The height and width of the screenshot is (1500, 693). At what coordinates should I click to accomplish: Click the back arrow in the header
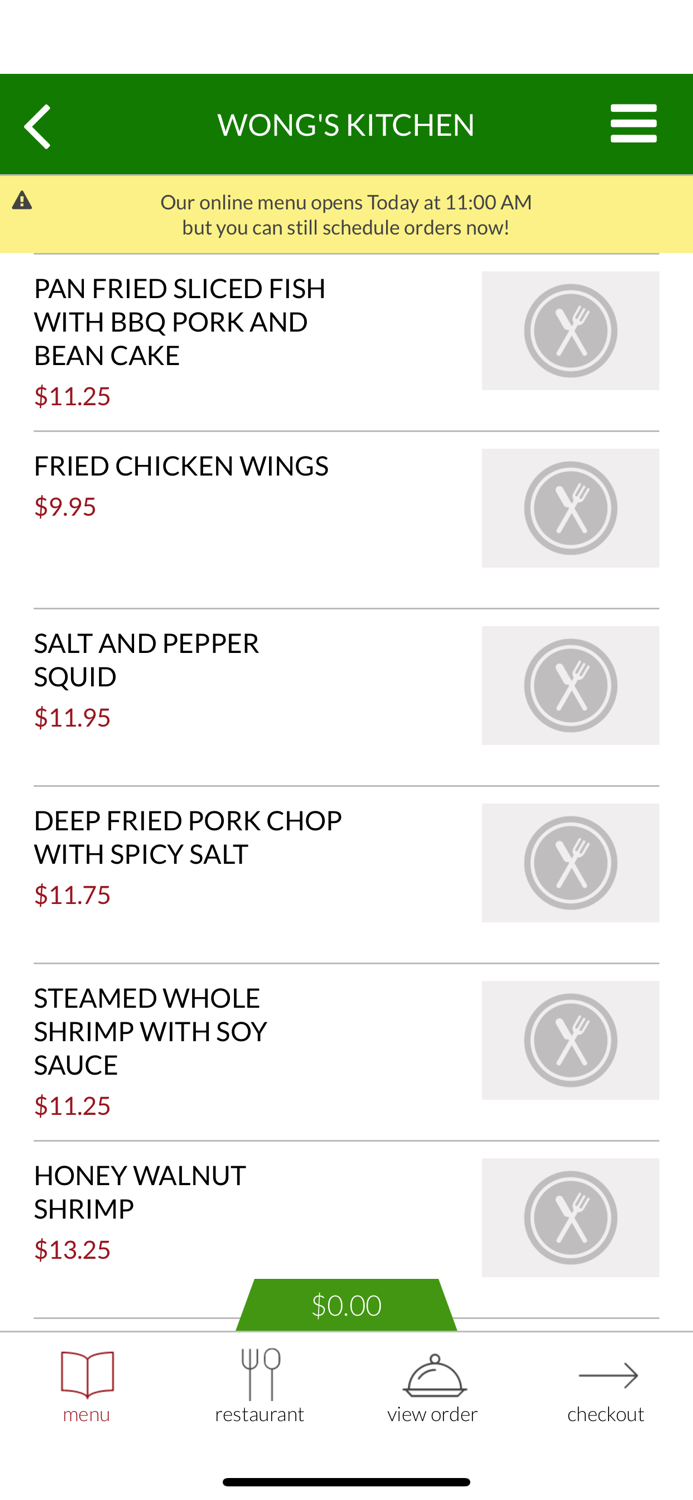[37, 125]
